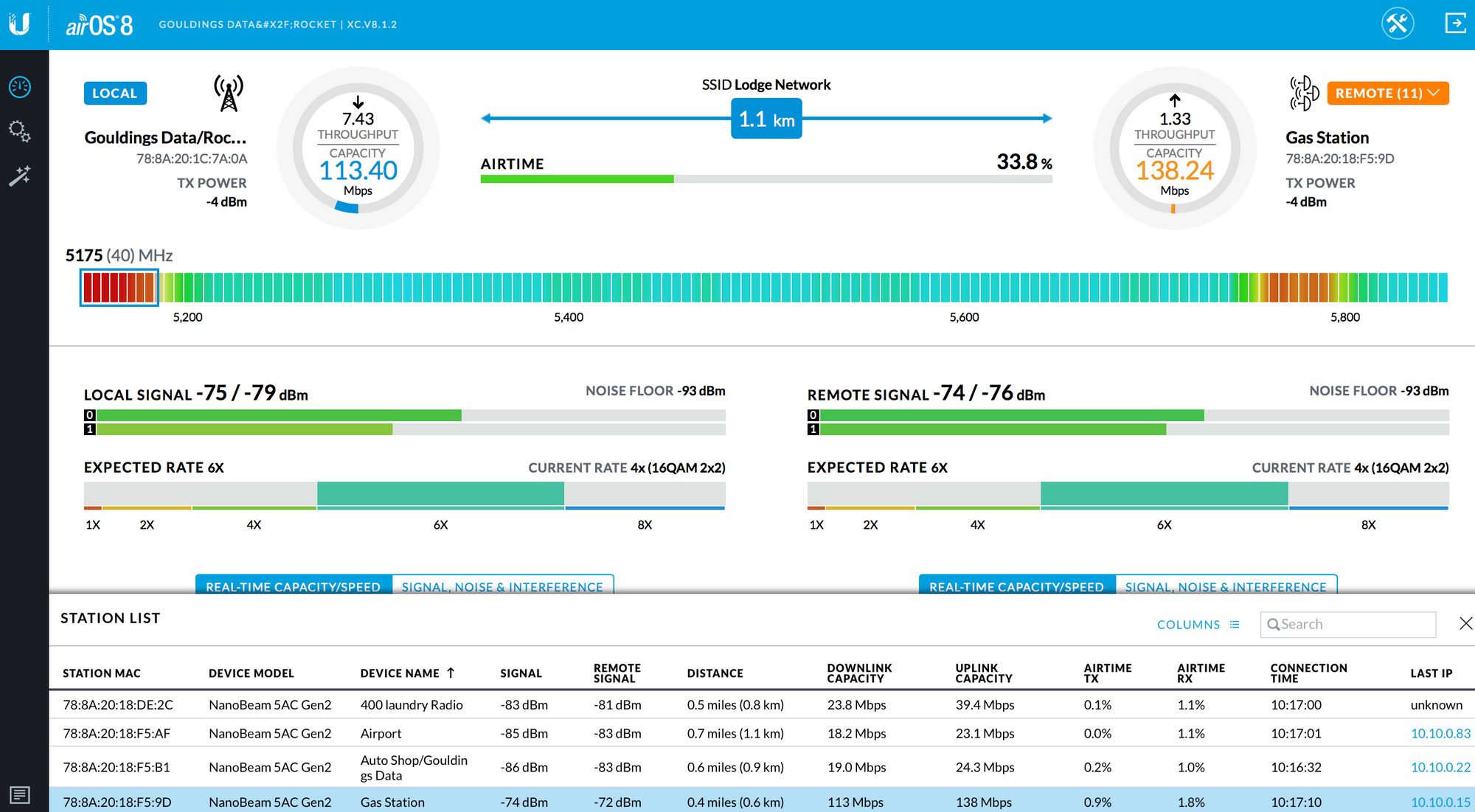1475x812 pixels.
Task: Open the tools wrench icon
Action: point(1398,24)
